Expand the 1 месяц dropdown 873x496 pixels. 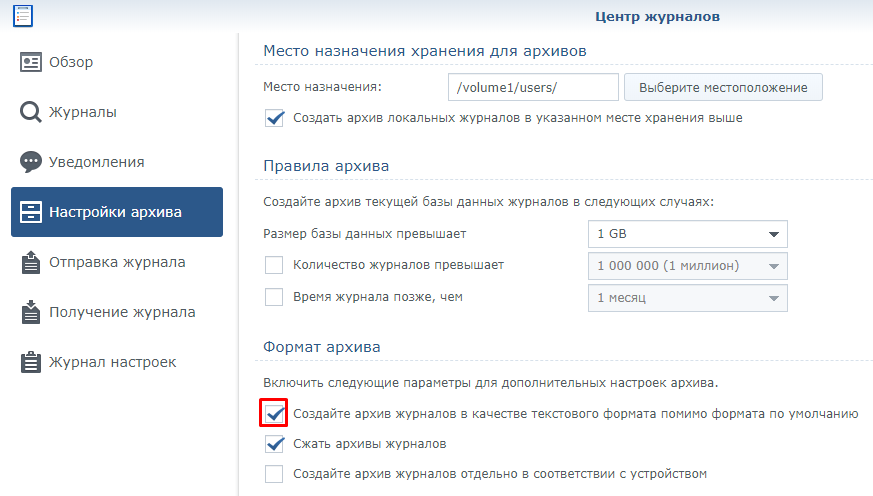click(688, 298)
